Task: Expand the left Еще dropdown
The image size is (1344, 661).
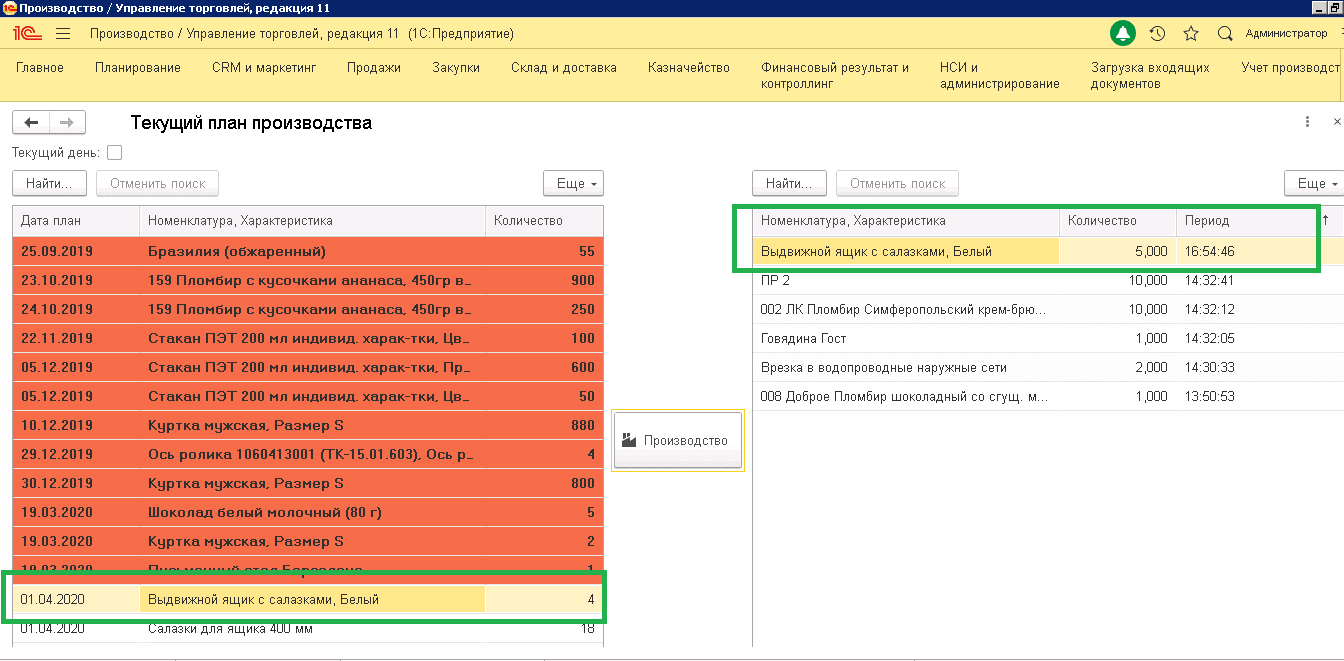Action: point(573,184)
